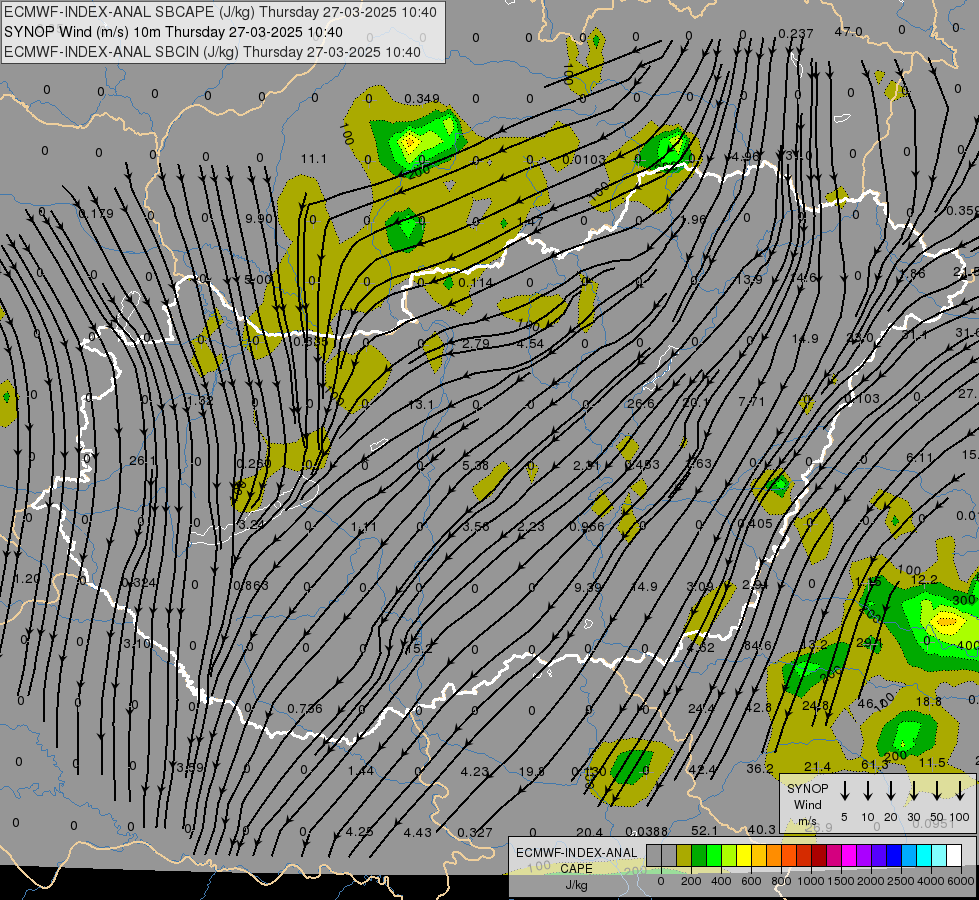Click the 4.54 map value
The image size is (979, 900).
click(x=530, y=344)
